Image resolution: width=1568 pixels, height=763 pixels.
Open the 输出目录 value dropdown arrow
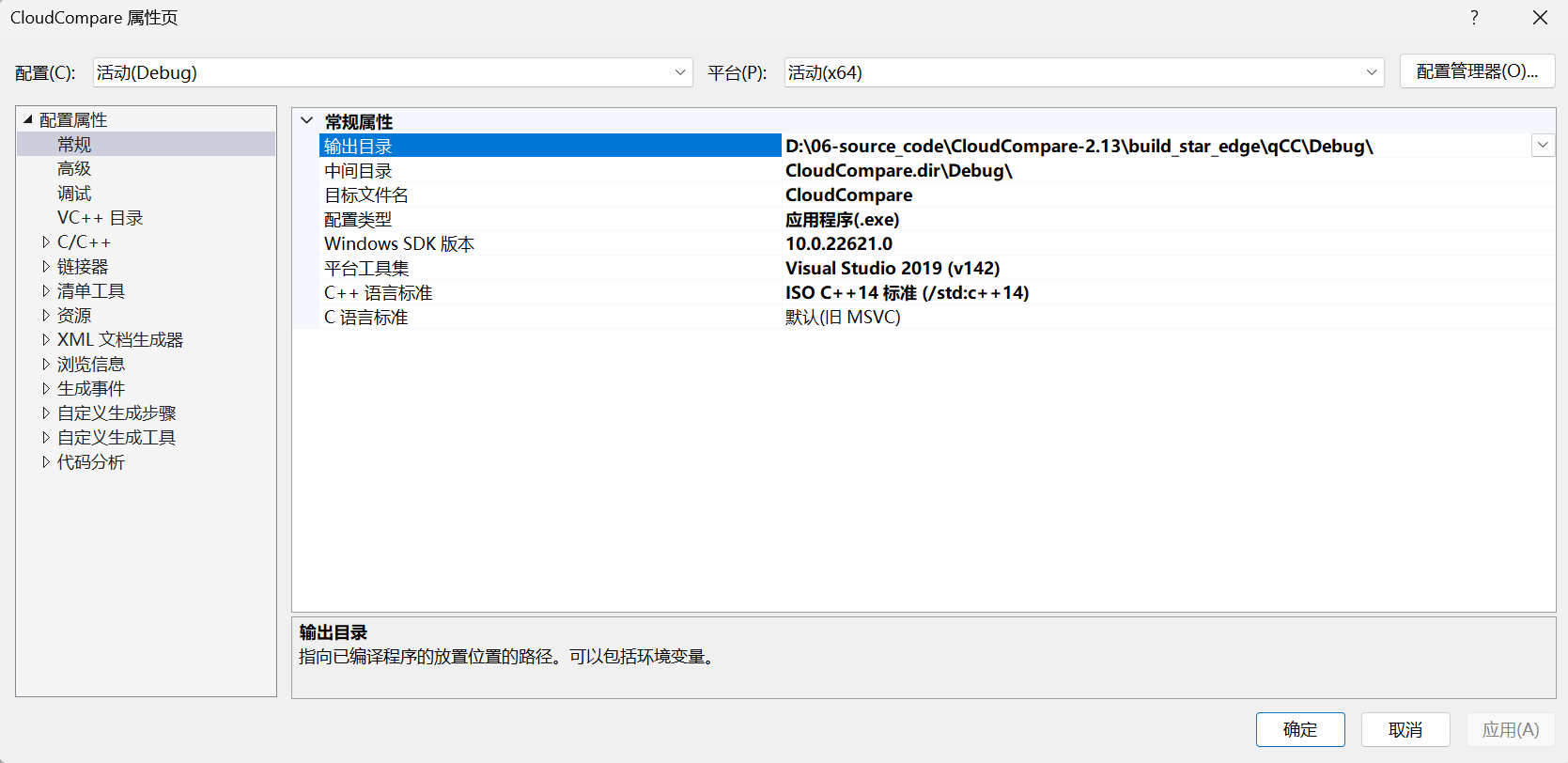click(x=1543, y=145)
